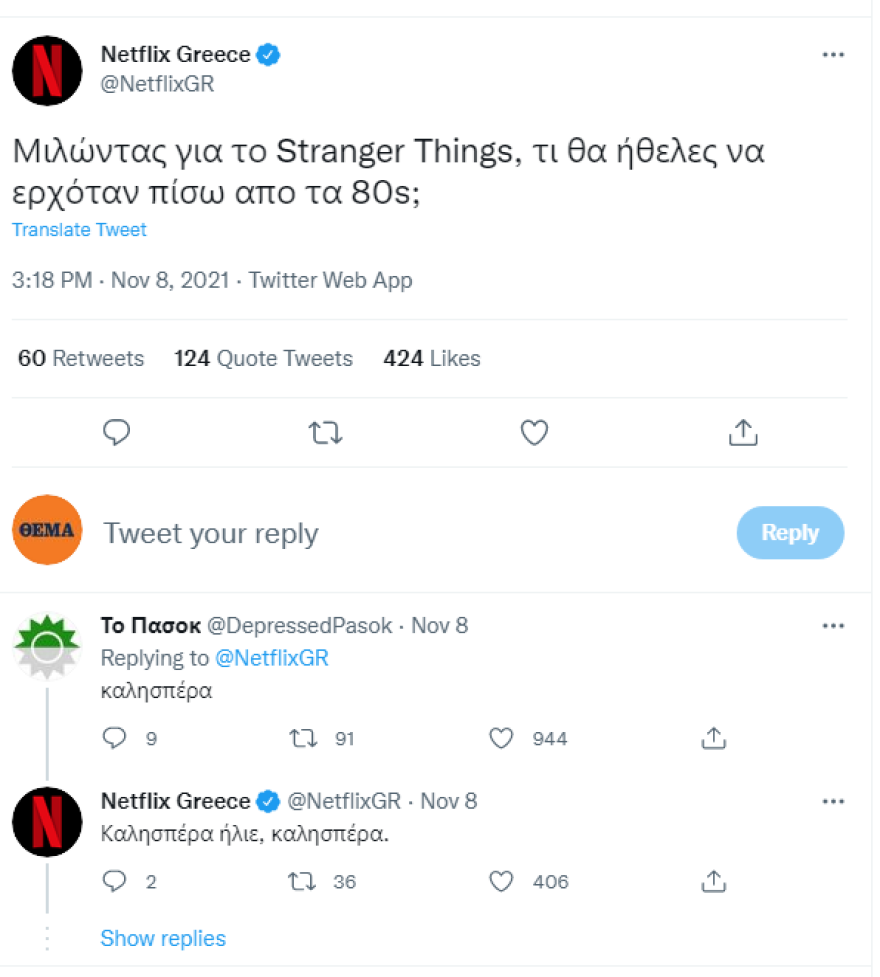Viewport: 880px width, 977px height.
Task: Open more options on To Πασοκ's reply
Action: [x=835, y=625]
